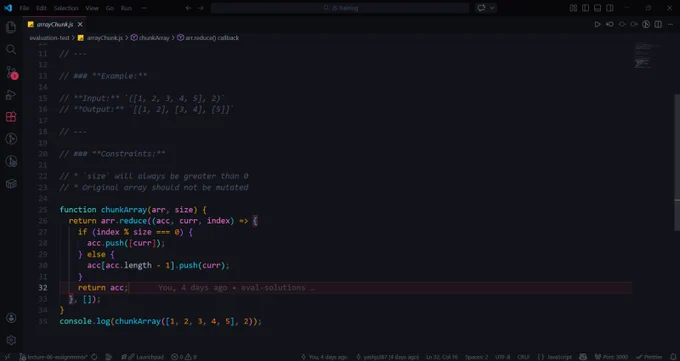Open the Manage gear menu

click(x=11, y=340)
